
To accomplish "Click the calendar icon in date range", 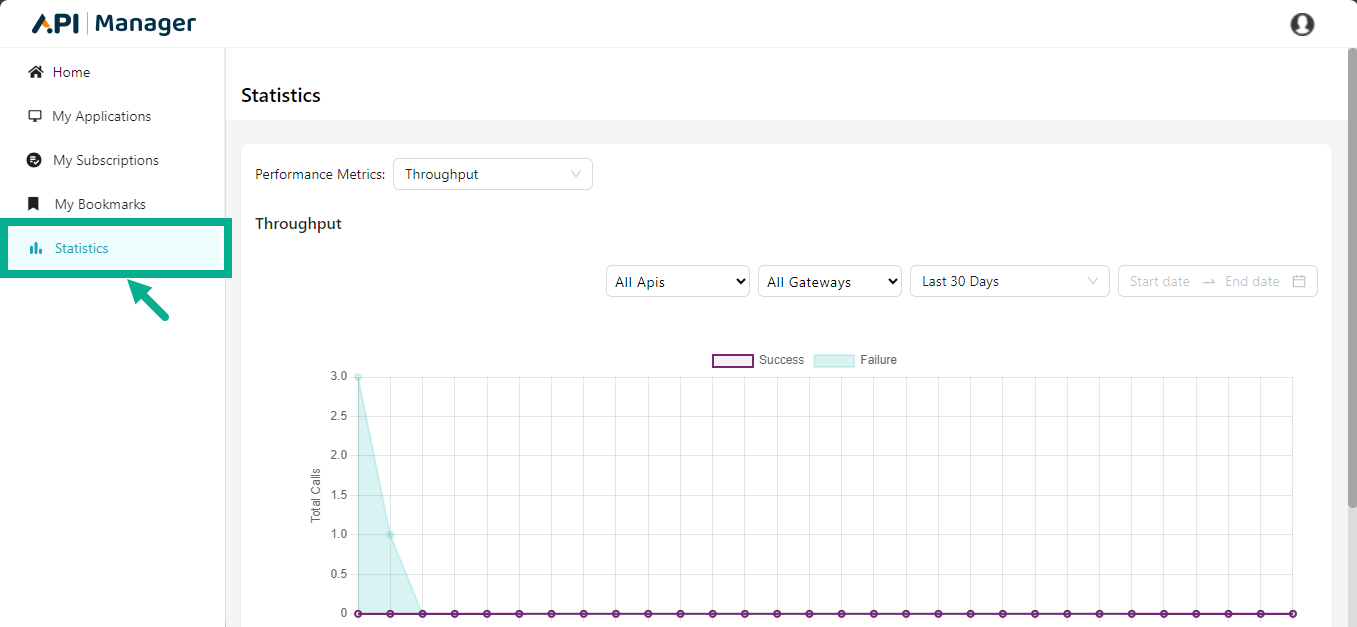I will point(1299,281).
